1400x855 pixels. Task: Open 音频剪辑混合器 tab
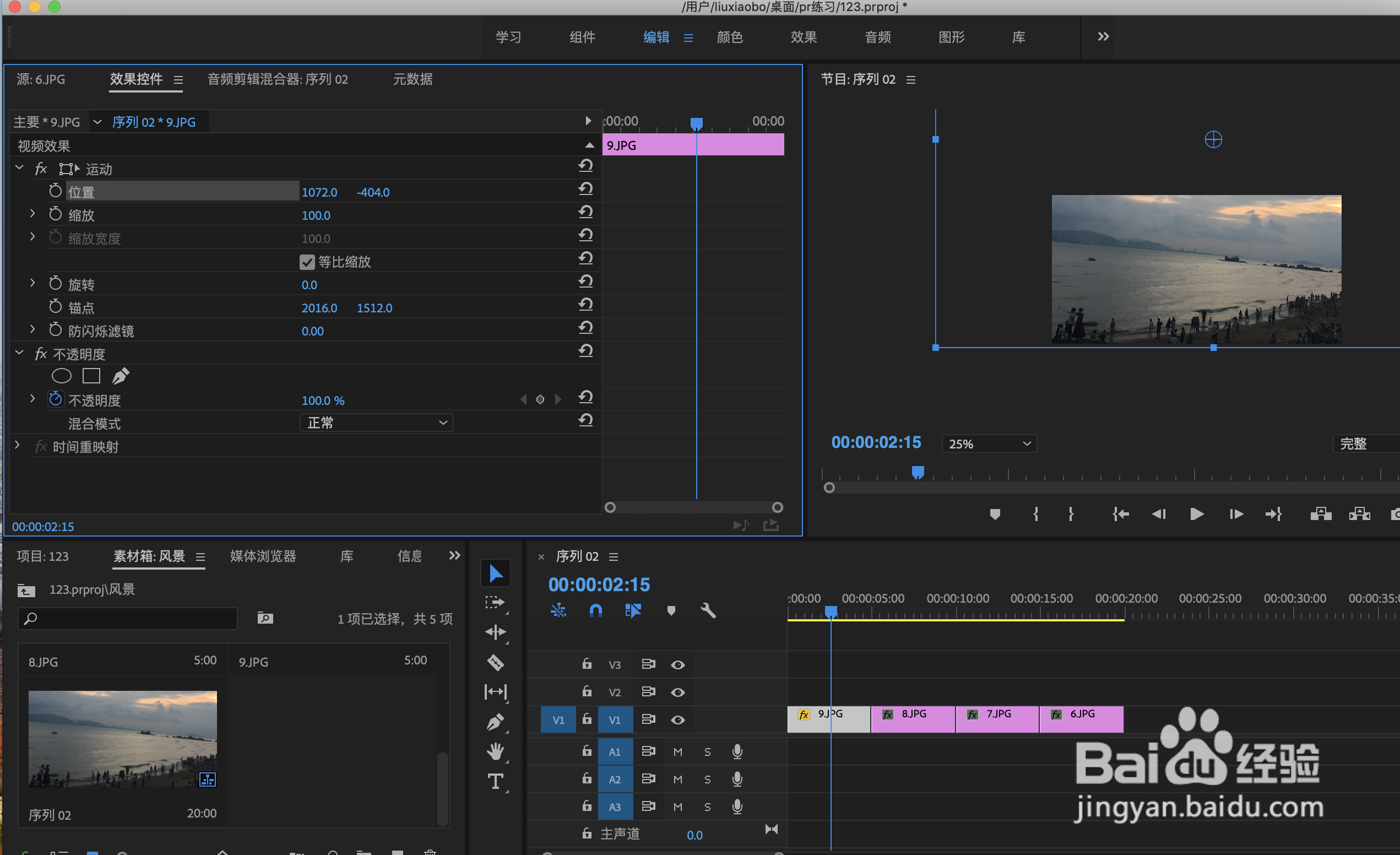[277, 79]
